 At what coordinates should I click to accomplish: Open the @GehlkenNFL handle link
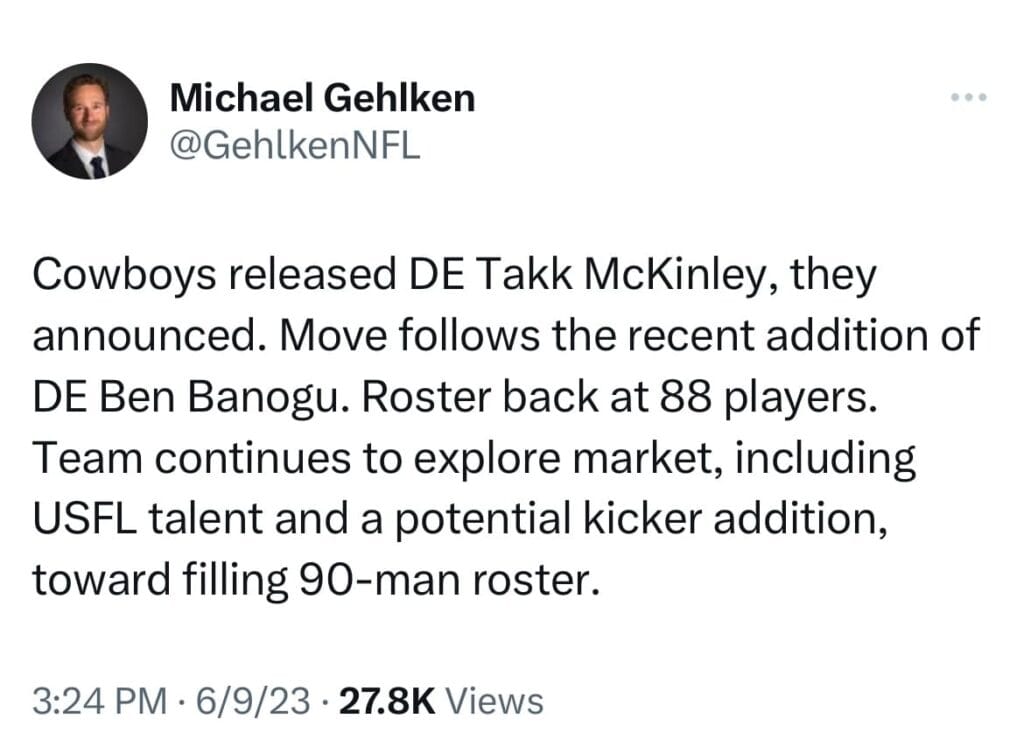[295, 146]
